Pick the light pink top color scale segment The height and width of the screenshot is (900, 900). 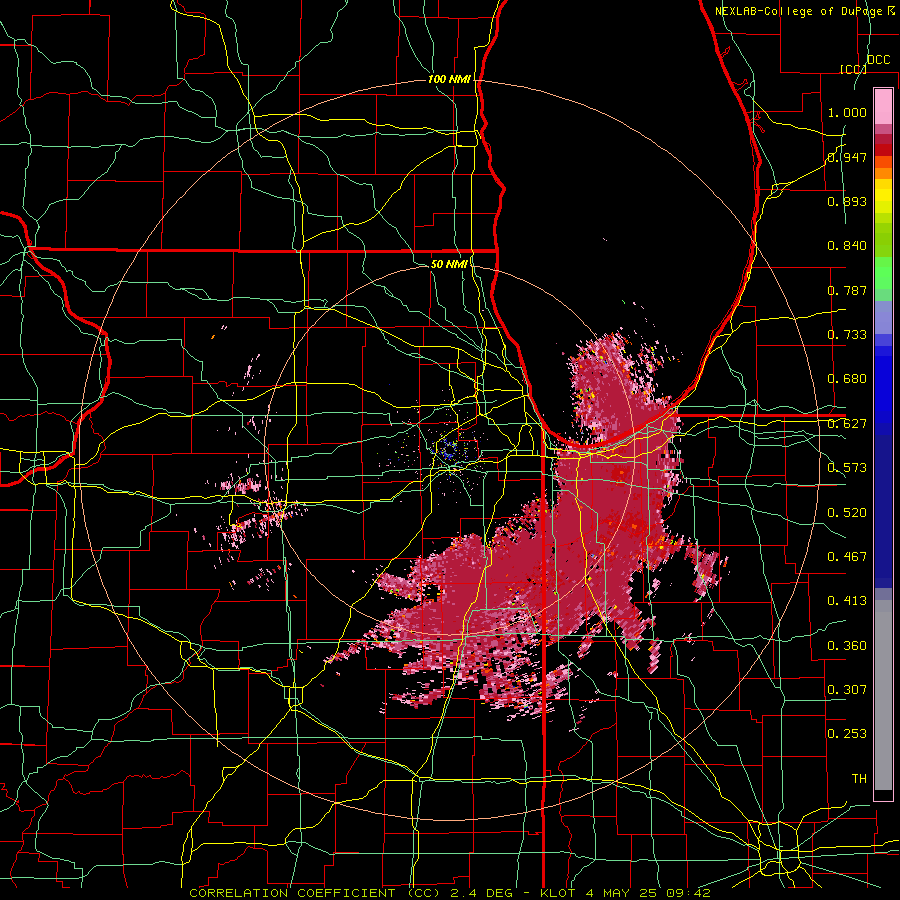(883, 106)
